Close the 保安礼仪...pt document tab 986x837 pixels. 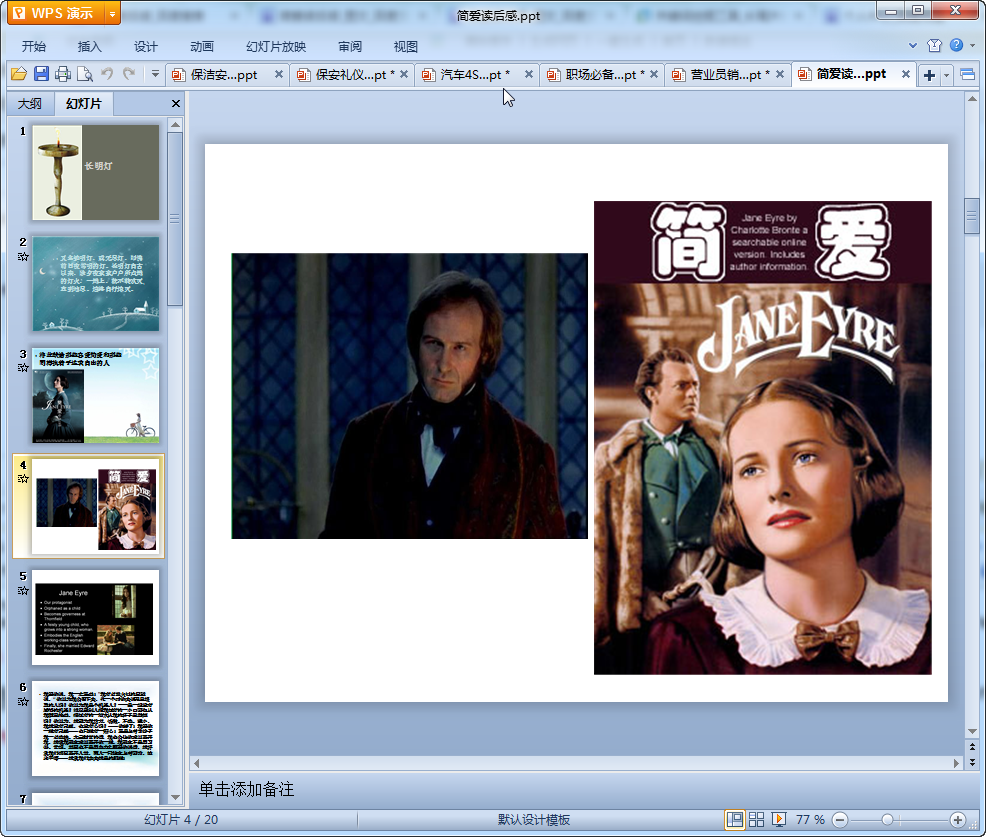pyautogui.click(x=404, y=74)
